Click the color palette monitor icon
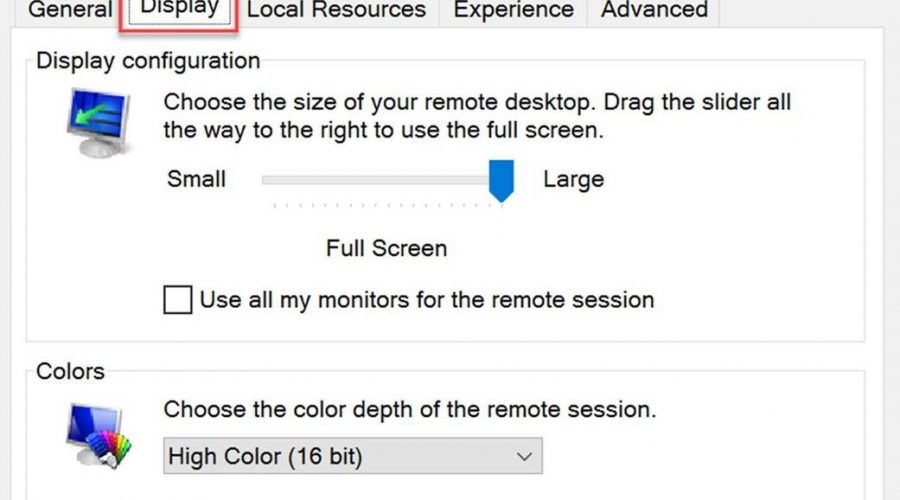Image resolution: width=900 pixels, height=500 pixels. (x=98, y=433)
